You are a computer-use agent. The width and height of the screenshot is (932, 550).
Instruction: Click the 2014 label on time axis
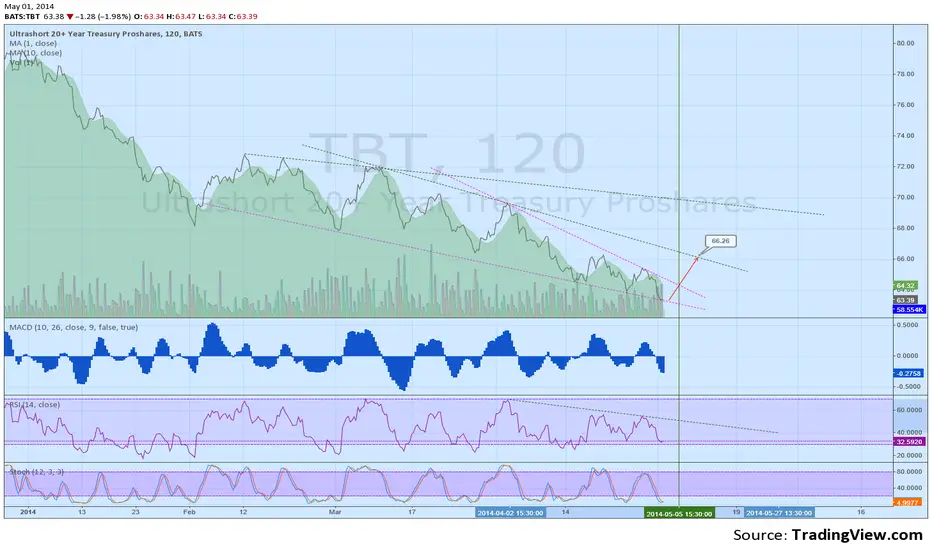pos(28,512)
